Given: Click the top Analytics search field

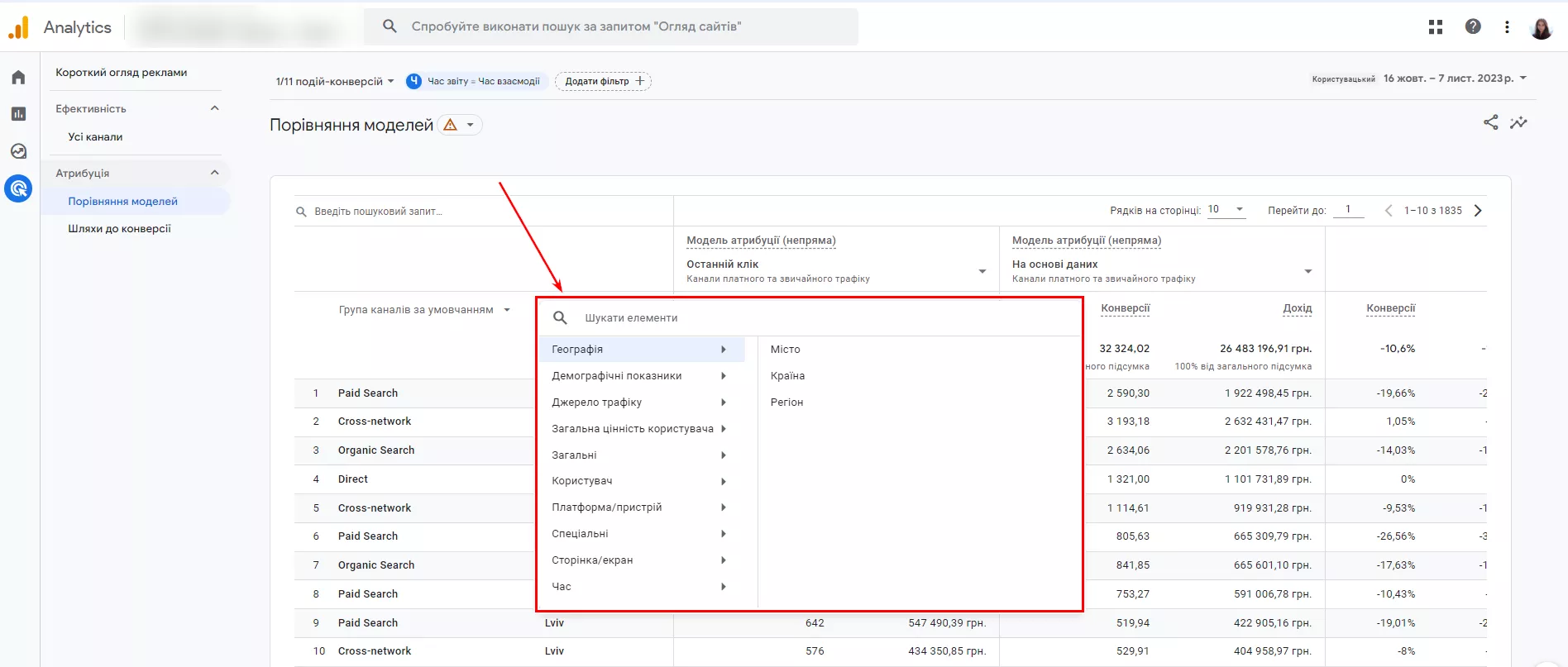Looking at the screenshot, I should [610, 26].
